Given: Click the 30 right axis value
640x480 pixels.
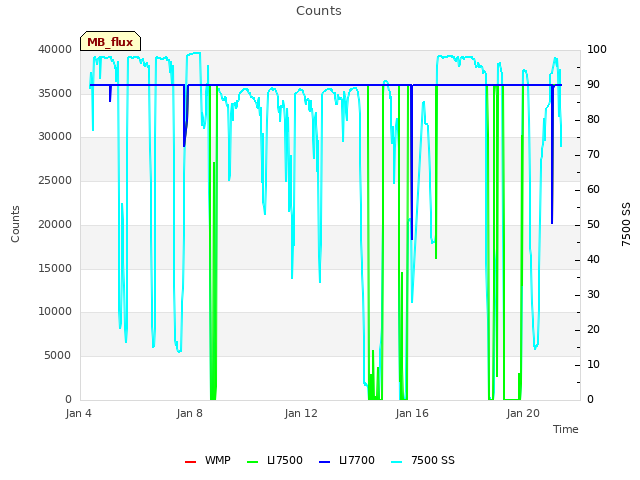Looking at the screenshot, I should pos(593,295).
